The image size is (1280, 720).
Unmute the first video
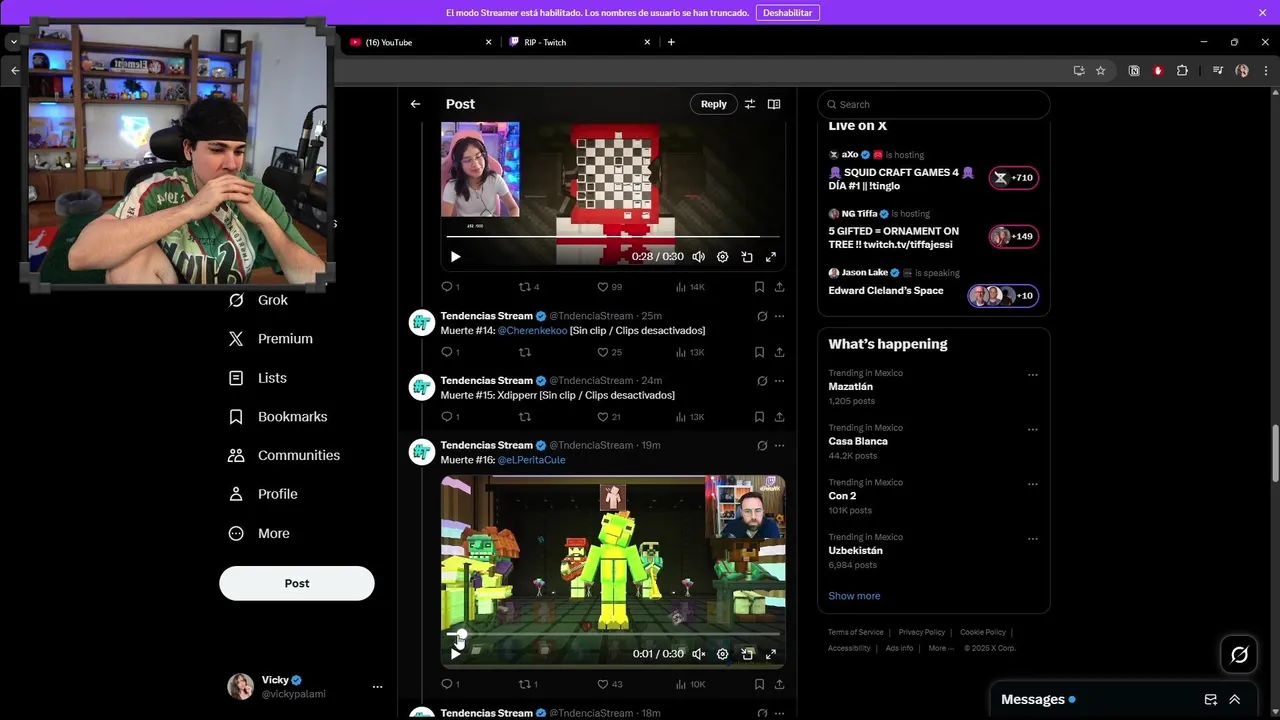(699, 257)
